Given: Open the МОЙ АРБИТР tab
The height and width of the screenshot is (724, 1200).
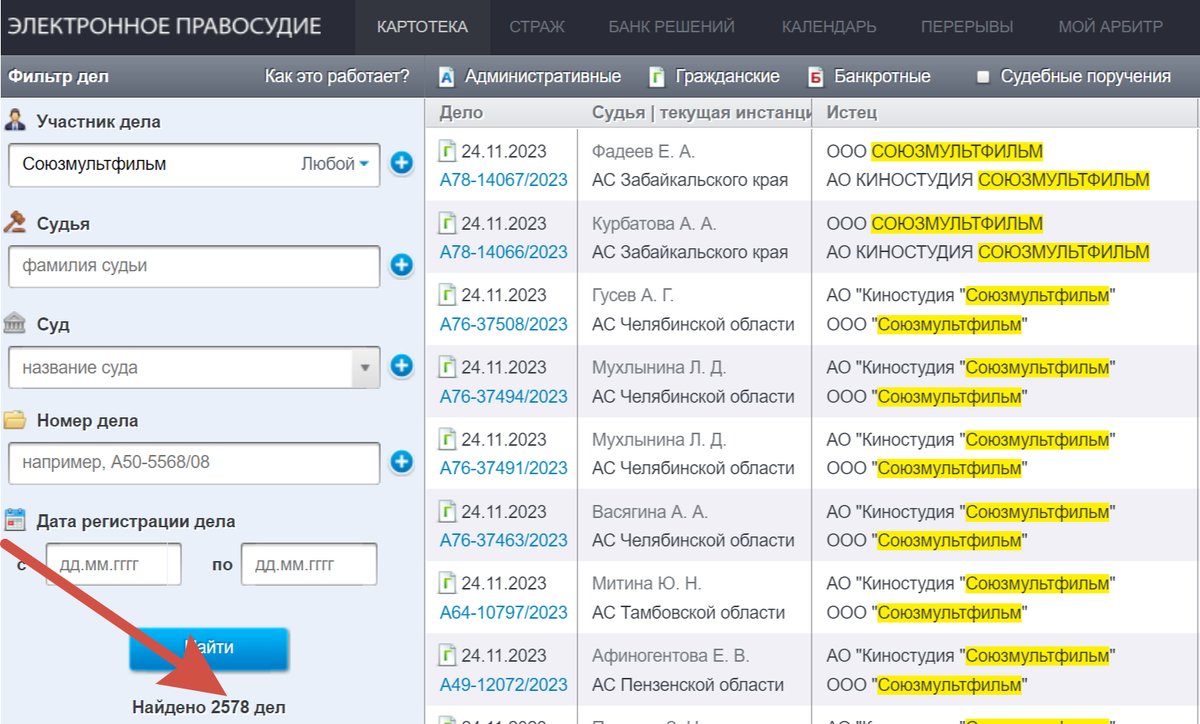Looking at the screenshot, I should [1111, 27].
